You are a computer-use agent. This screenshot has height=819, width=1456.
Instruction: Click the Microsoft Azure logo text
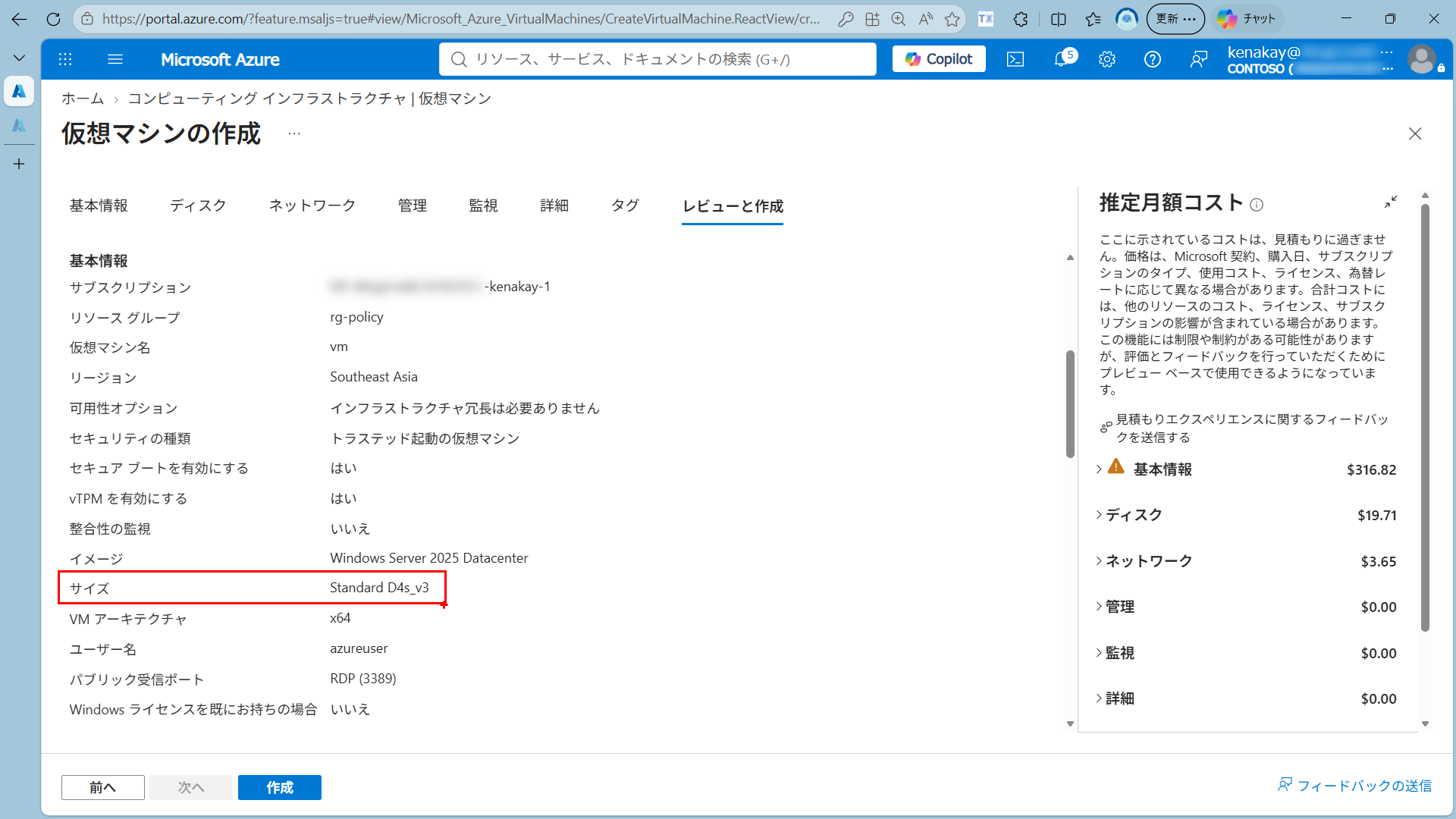tap(220, 59)
